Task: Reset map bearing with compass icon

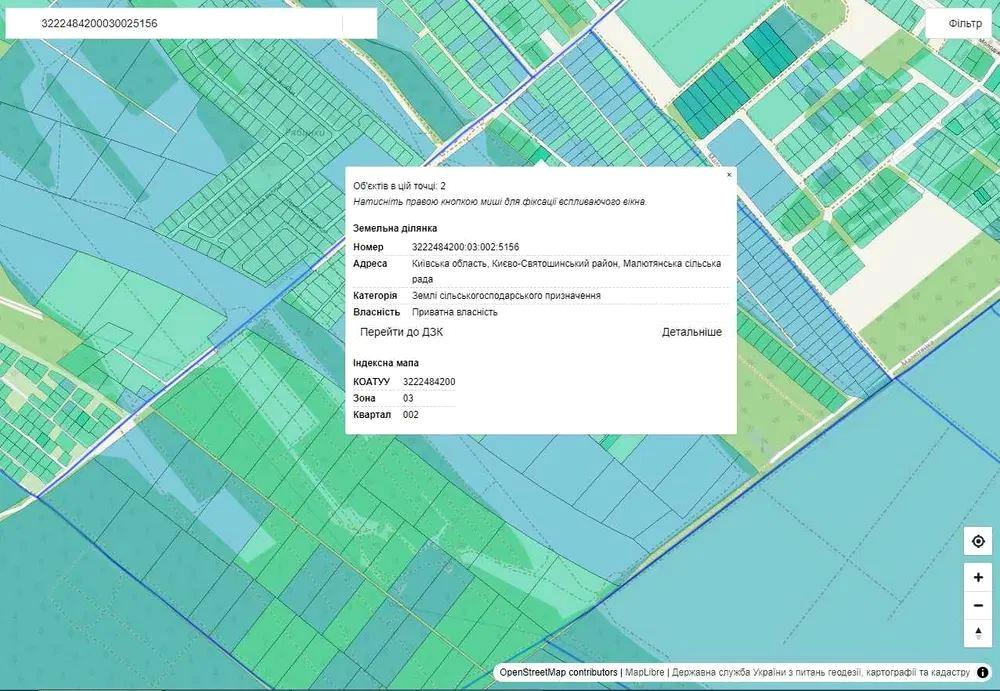Action: coord(977,634)
